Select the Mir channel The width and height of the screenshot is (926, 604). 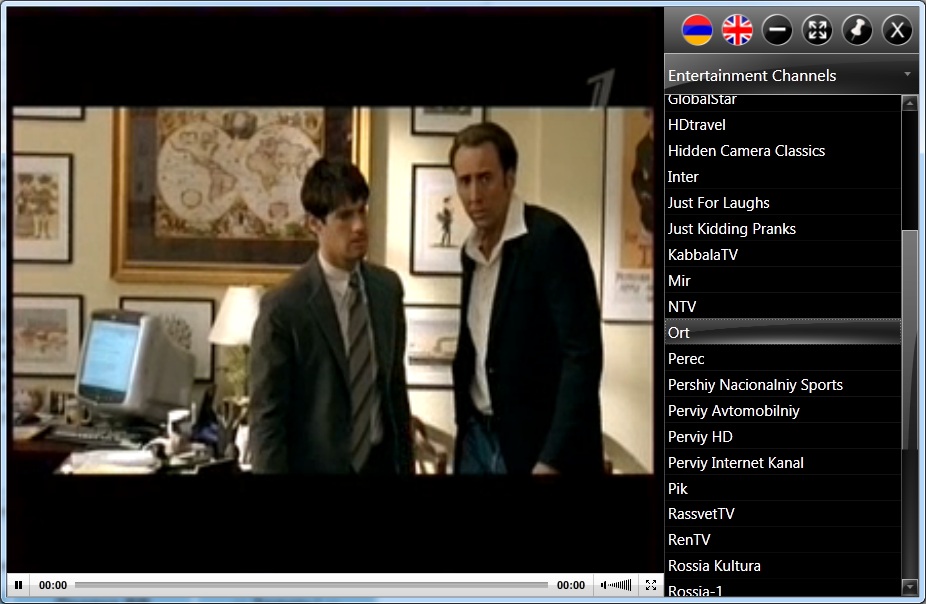click(x=782, y=280)
